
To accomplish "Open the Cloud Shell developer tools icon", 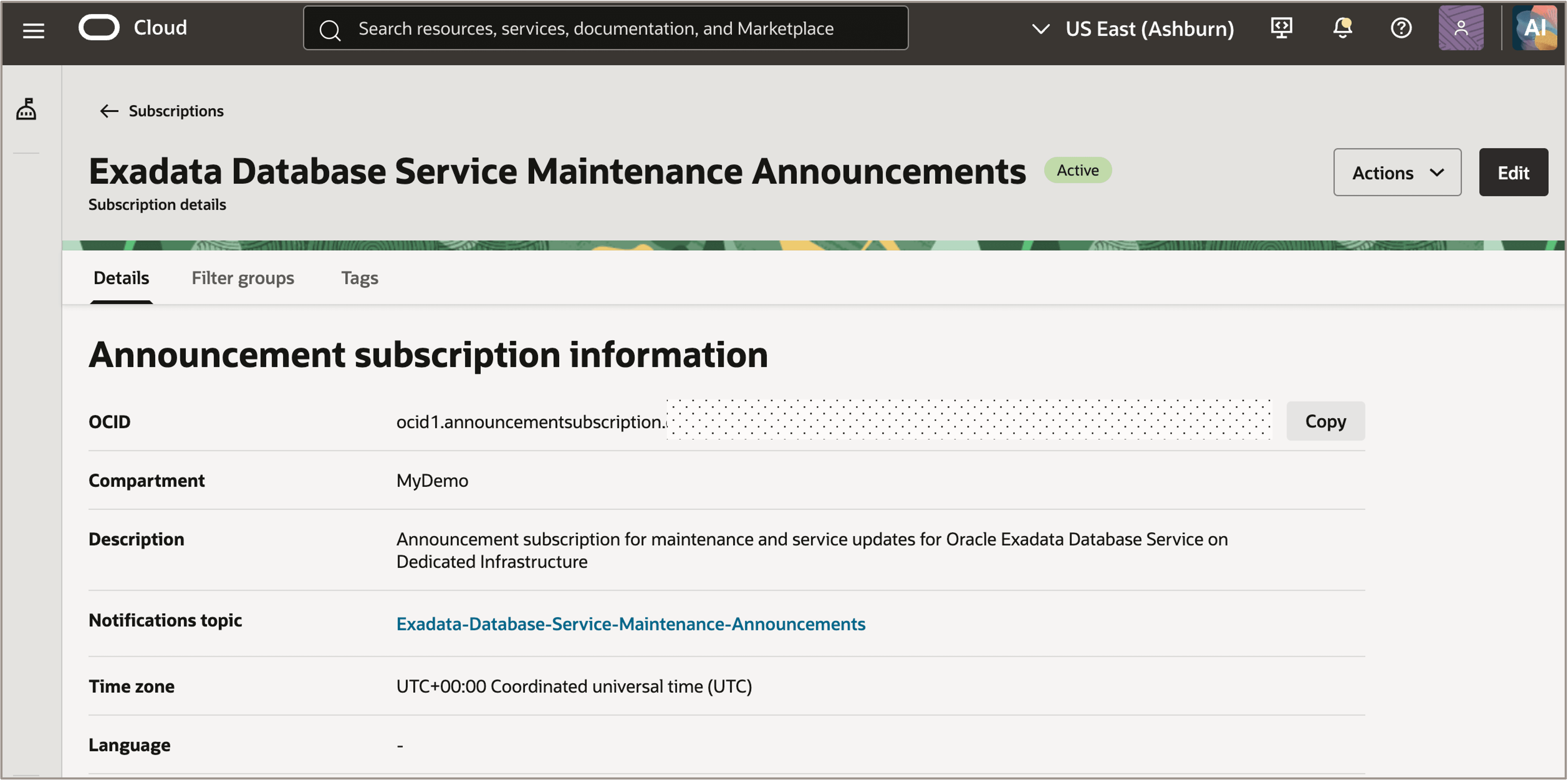I will point(1281,28).
